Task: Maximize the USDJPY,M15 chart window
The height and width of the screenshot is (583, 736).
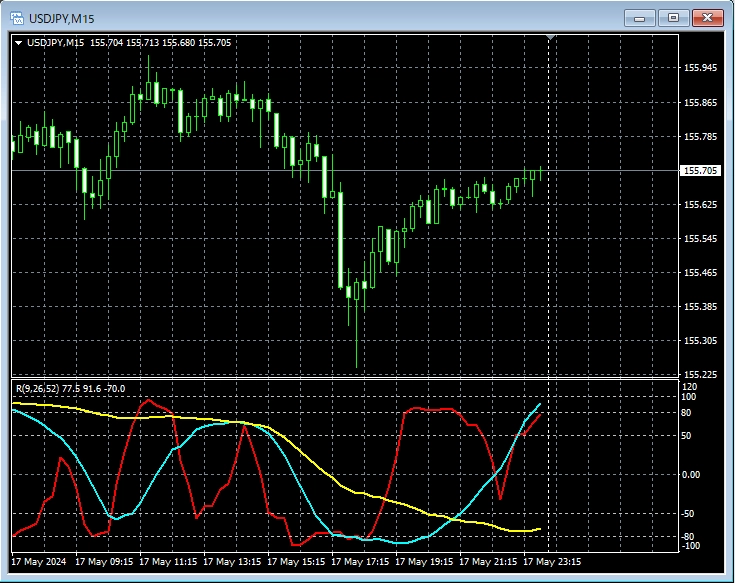Action: click(673, 18)
